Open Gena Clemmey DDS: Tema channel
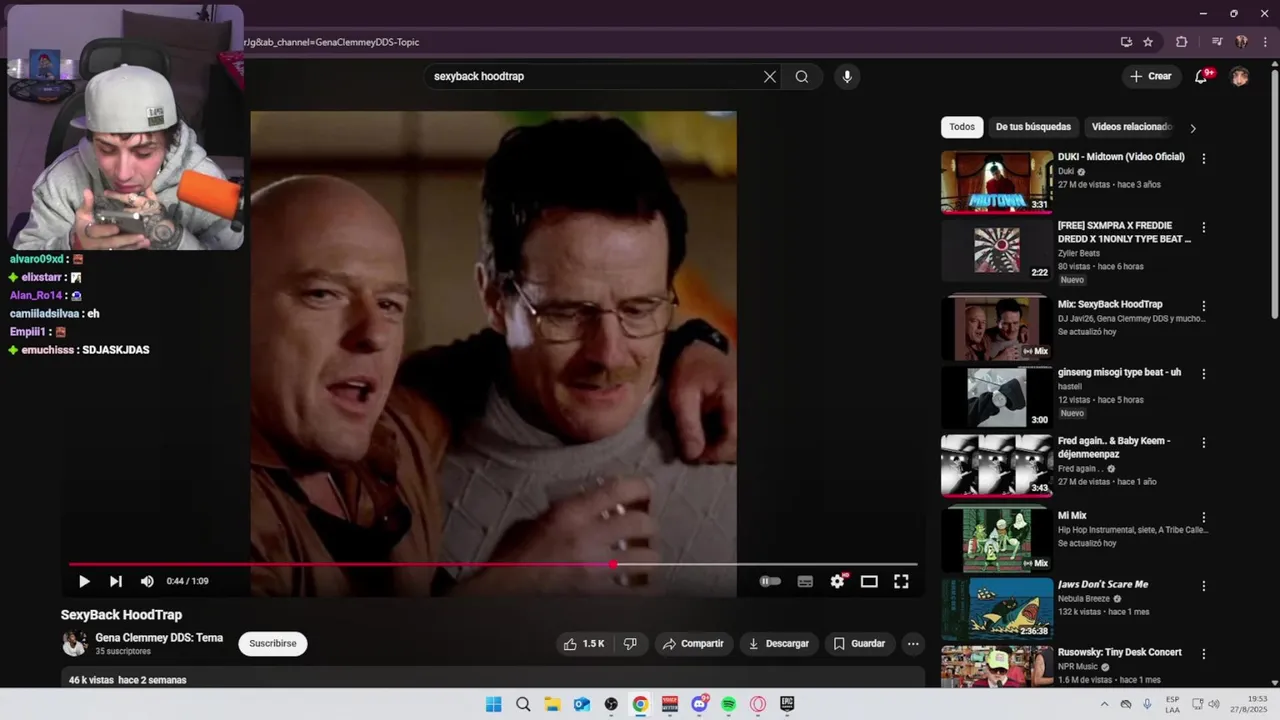 [x=159, y=638]
